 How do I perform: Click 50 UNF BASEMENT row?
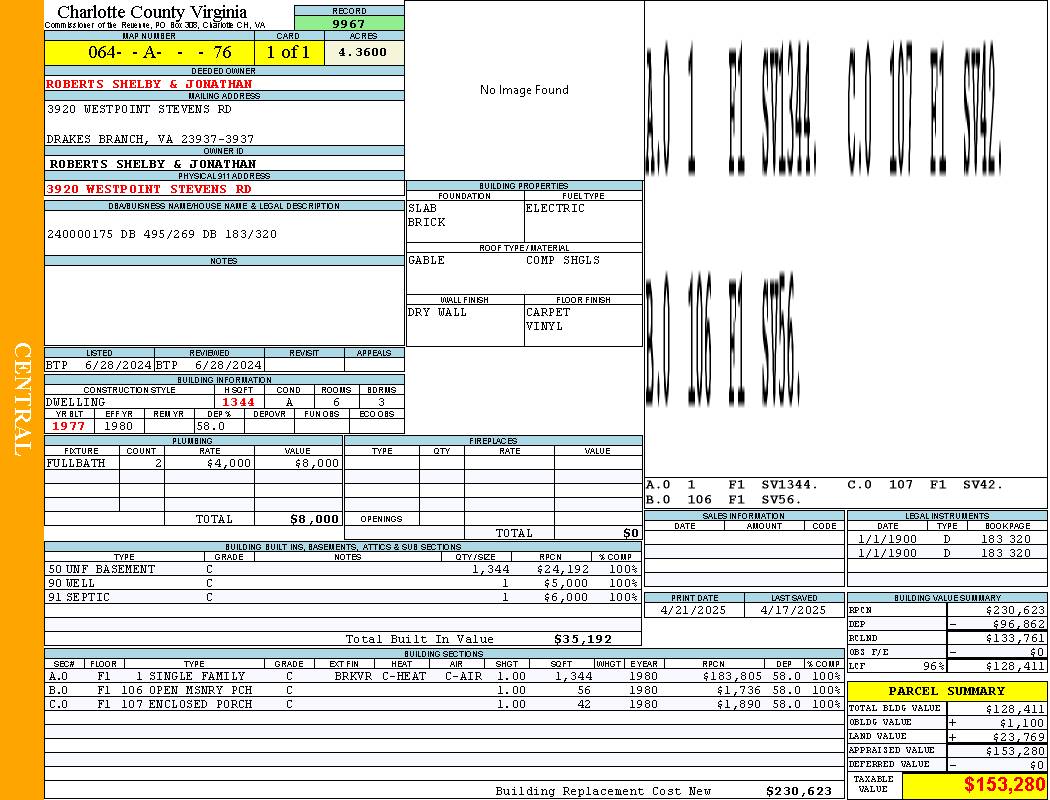point(343,570)
